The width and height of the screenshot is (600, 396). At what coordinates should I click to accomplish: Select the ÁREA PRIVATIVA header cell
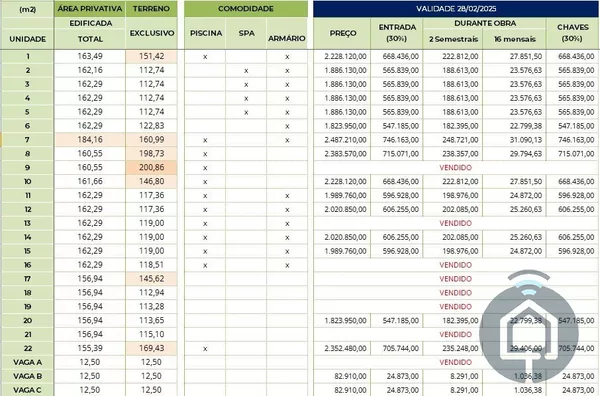click(90, 8)
